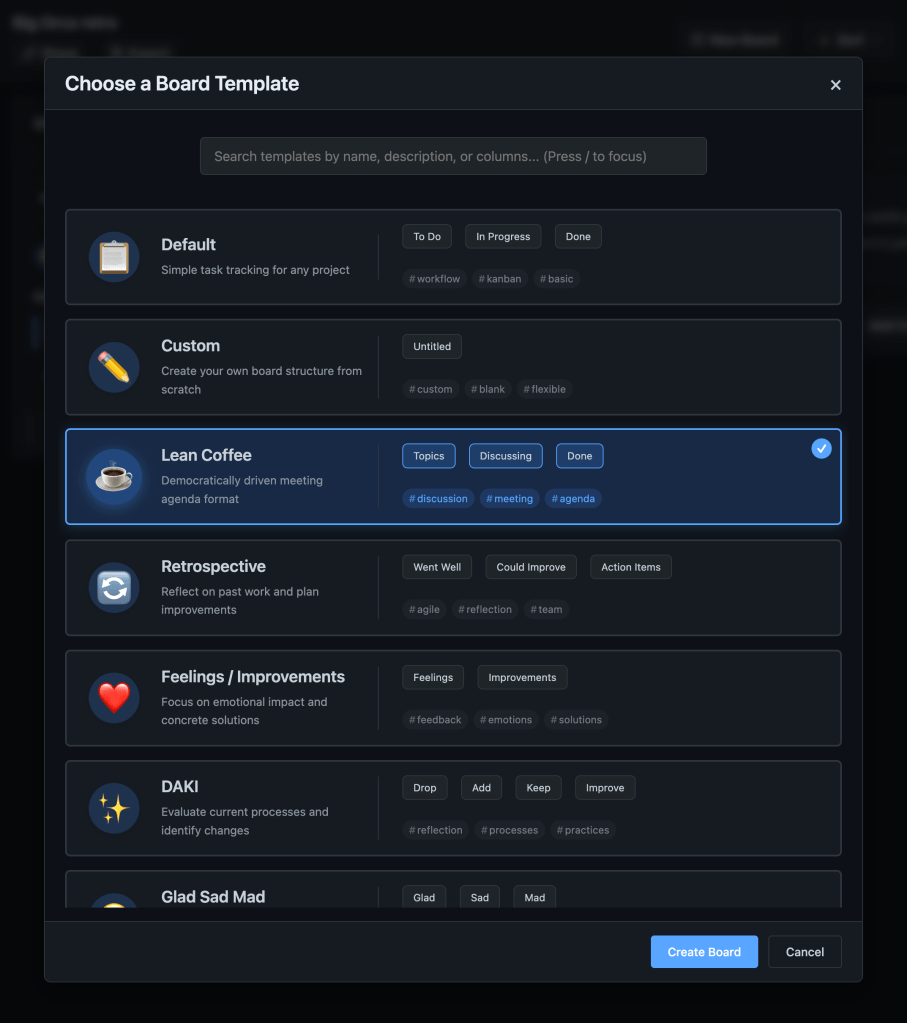Click the Retrospective refresh arrows icon
This screenshot has width=907, height=1023.
[114, 588]
